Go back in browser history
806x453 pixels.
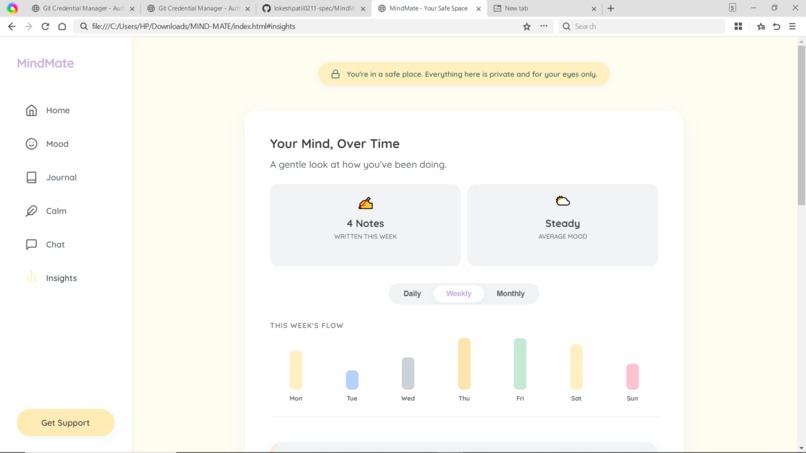pos(12,26)
